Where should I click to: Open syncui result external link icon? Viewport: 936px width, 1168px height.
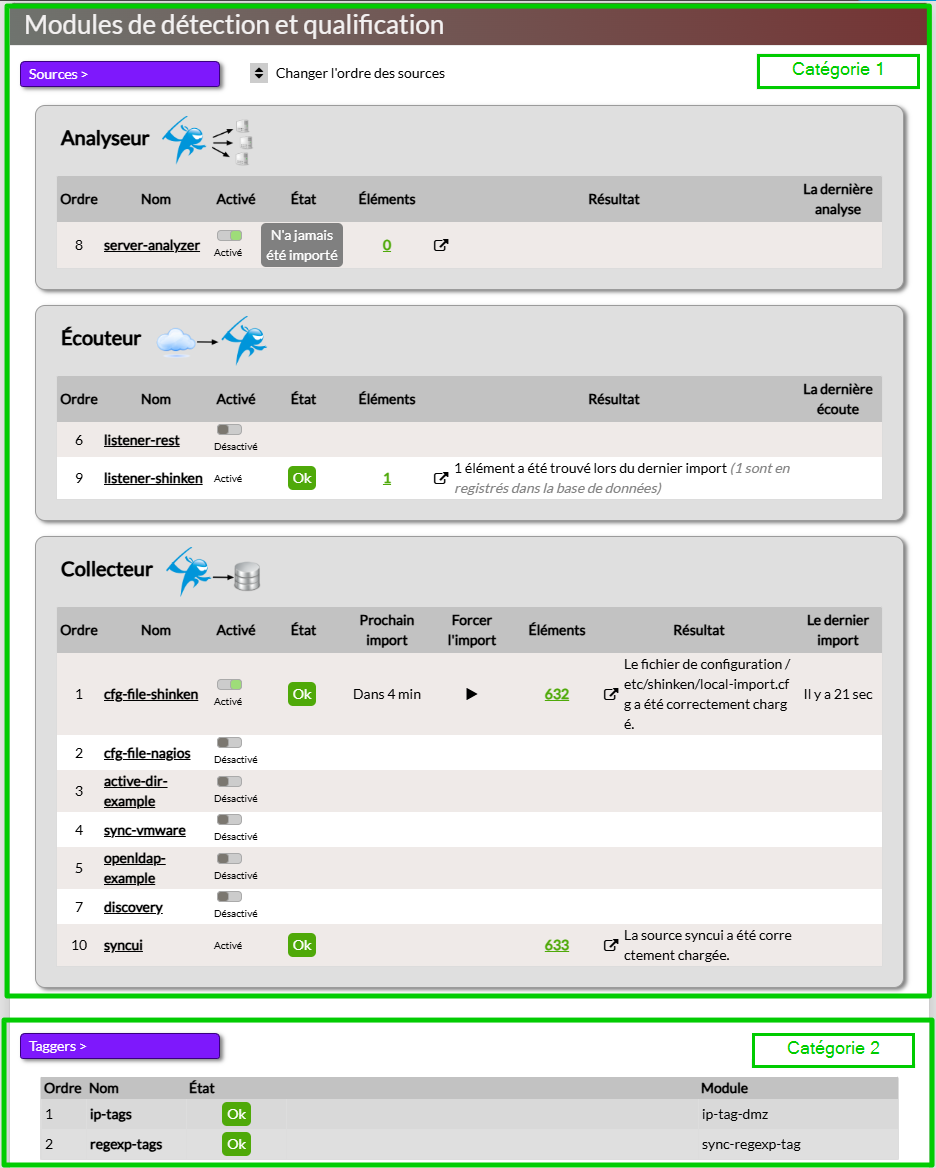610,945
